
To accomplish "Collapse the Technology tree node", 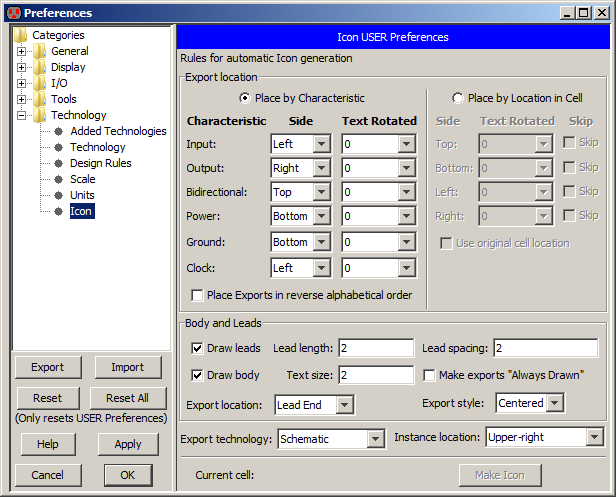I will (x=22, y=115).
